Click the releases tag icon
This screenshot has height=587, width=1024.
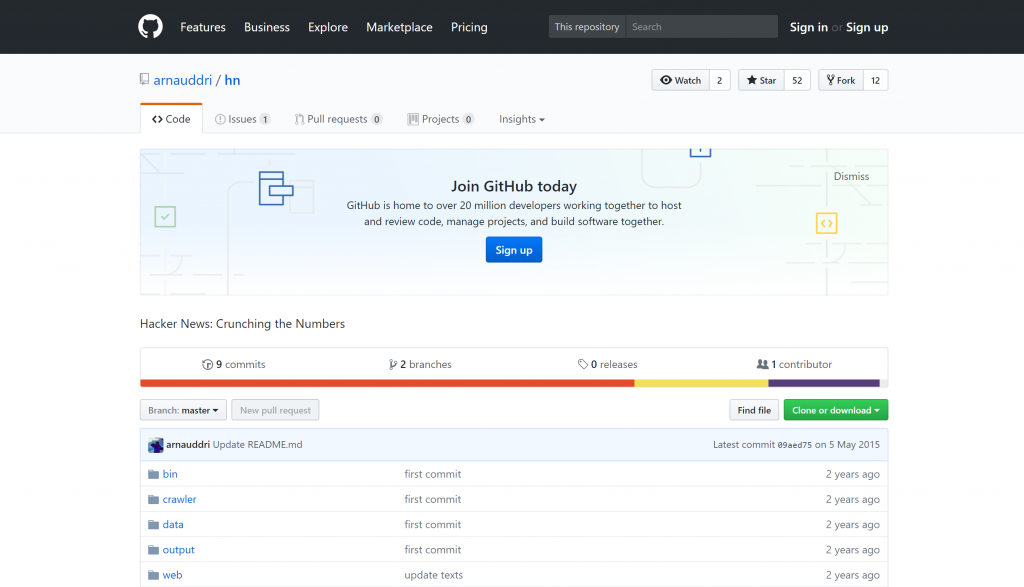click(x=583, y=365)
